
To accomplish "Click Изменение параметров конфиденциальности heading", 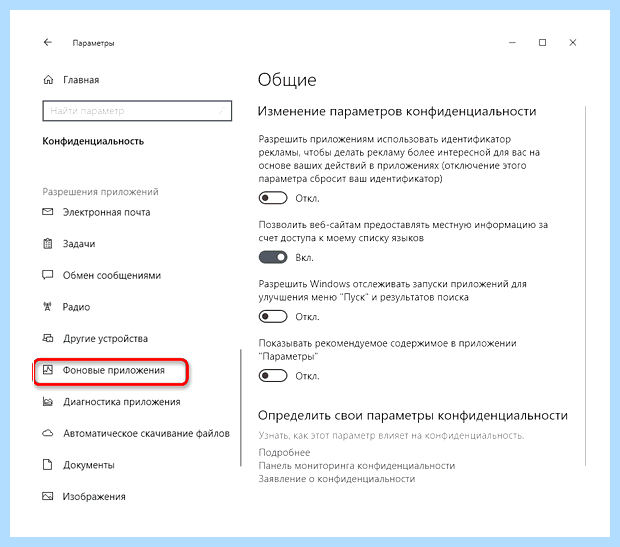I will coord(397,112).
